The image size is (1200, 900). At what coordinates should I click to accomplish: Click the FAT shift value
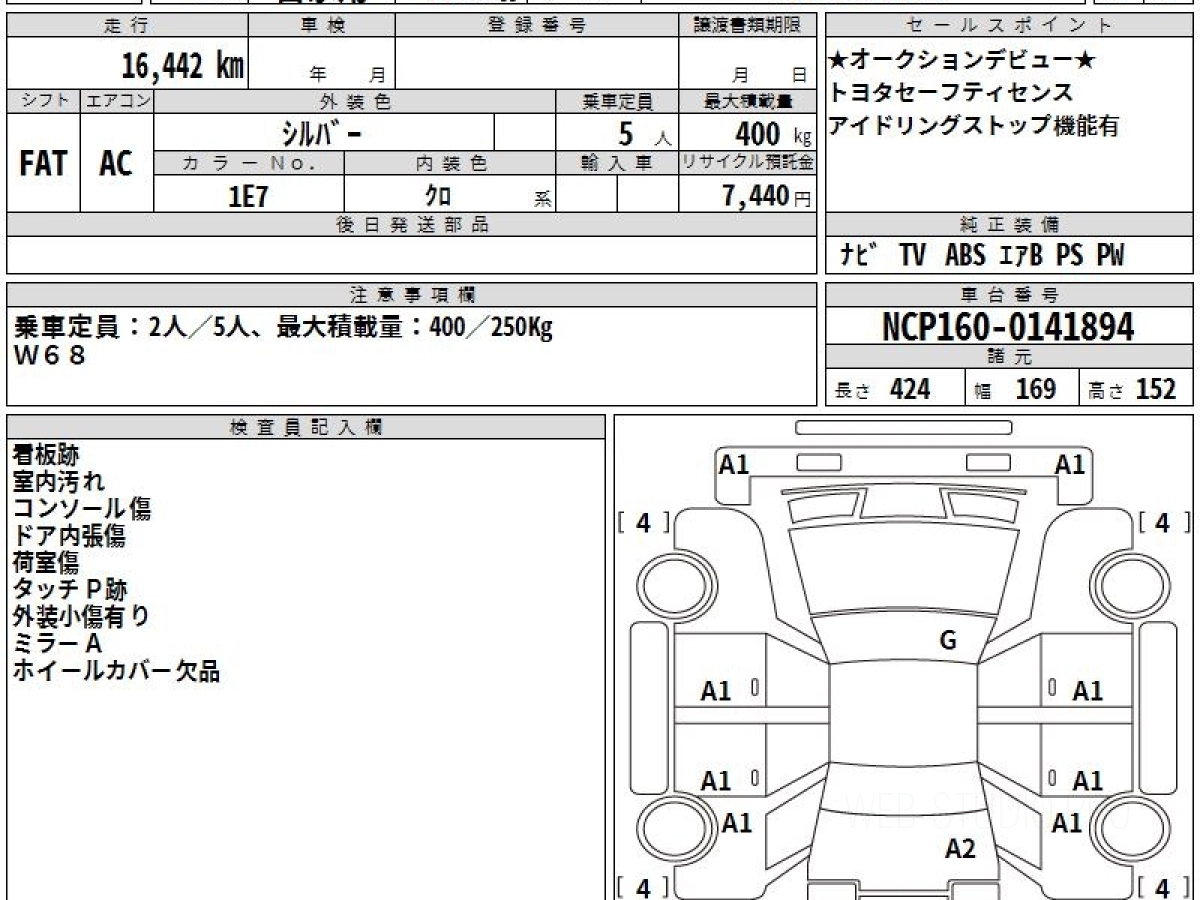(x=43, y=164)
